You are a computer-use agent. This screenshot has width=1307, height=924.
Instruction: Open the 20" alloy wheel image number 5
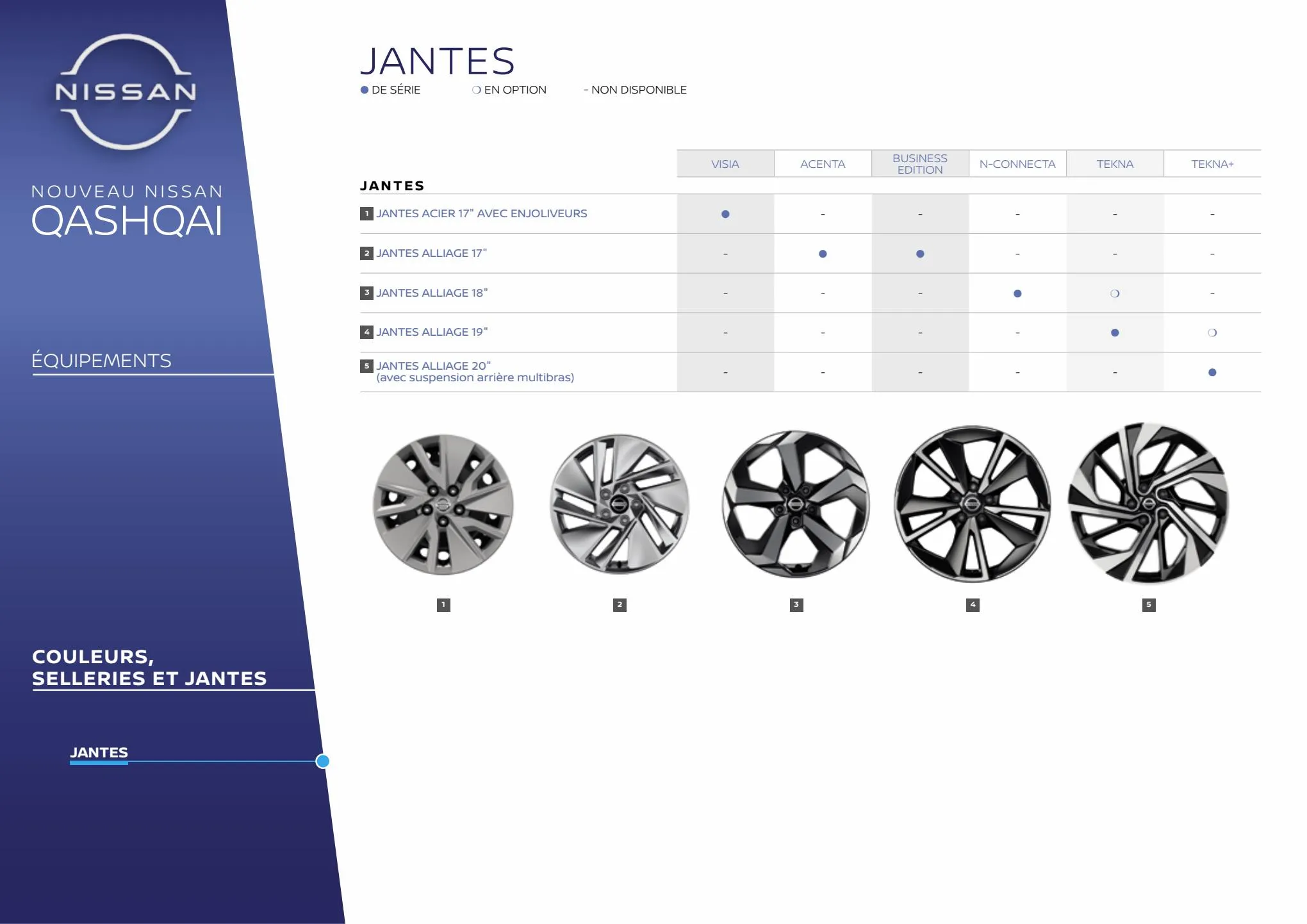click(1149, 503)
